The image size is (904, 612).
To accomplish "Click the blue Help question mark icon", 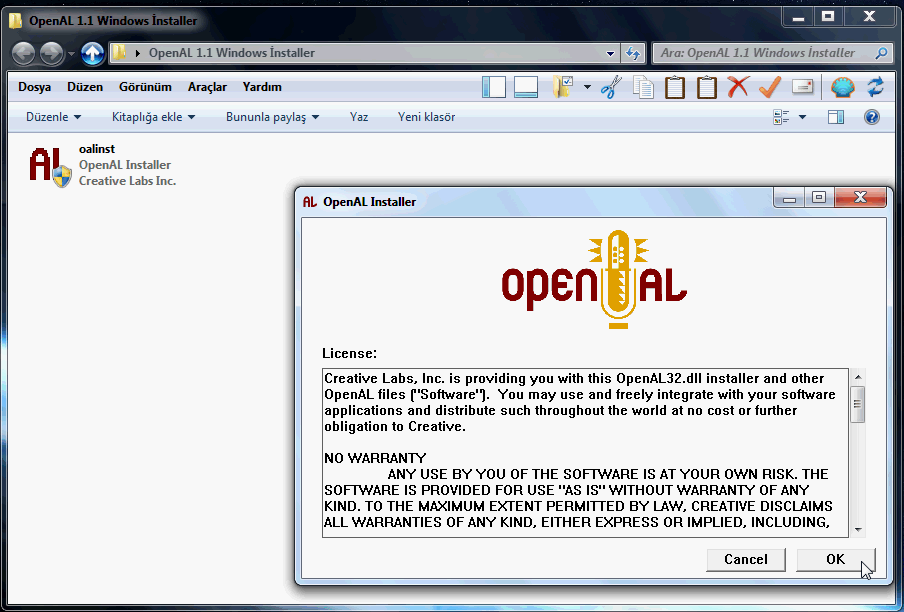I will pos(872,117).
